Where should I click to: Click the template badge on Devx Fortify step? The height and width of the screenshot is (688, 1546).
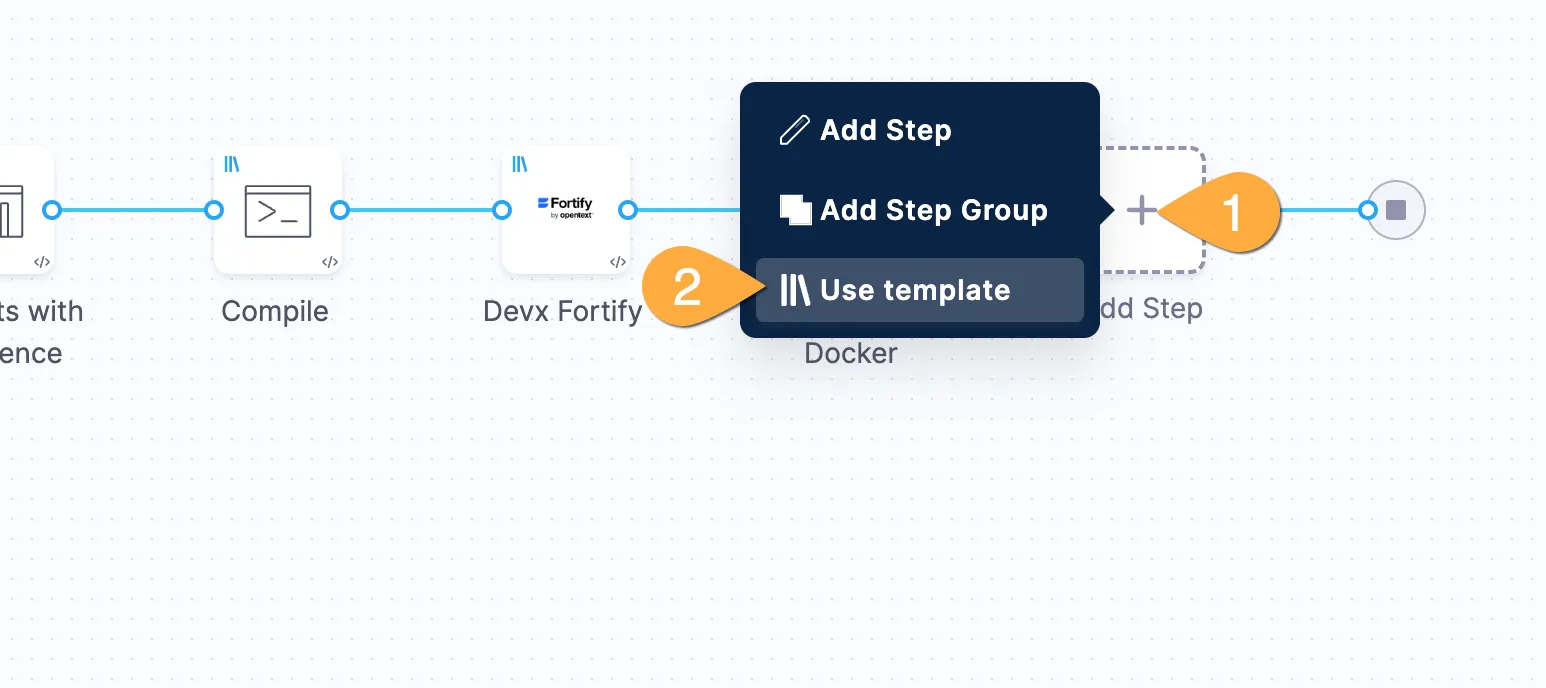pos(520,164)
